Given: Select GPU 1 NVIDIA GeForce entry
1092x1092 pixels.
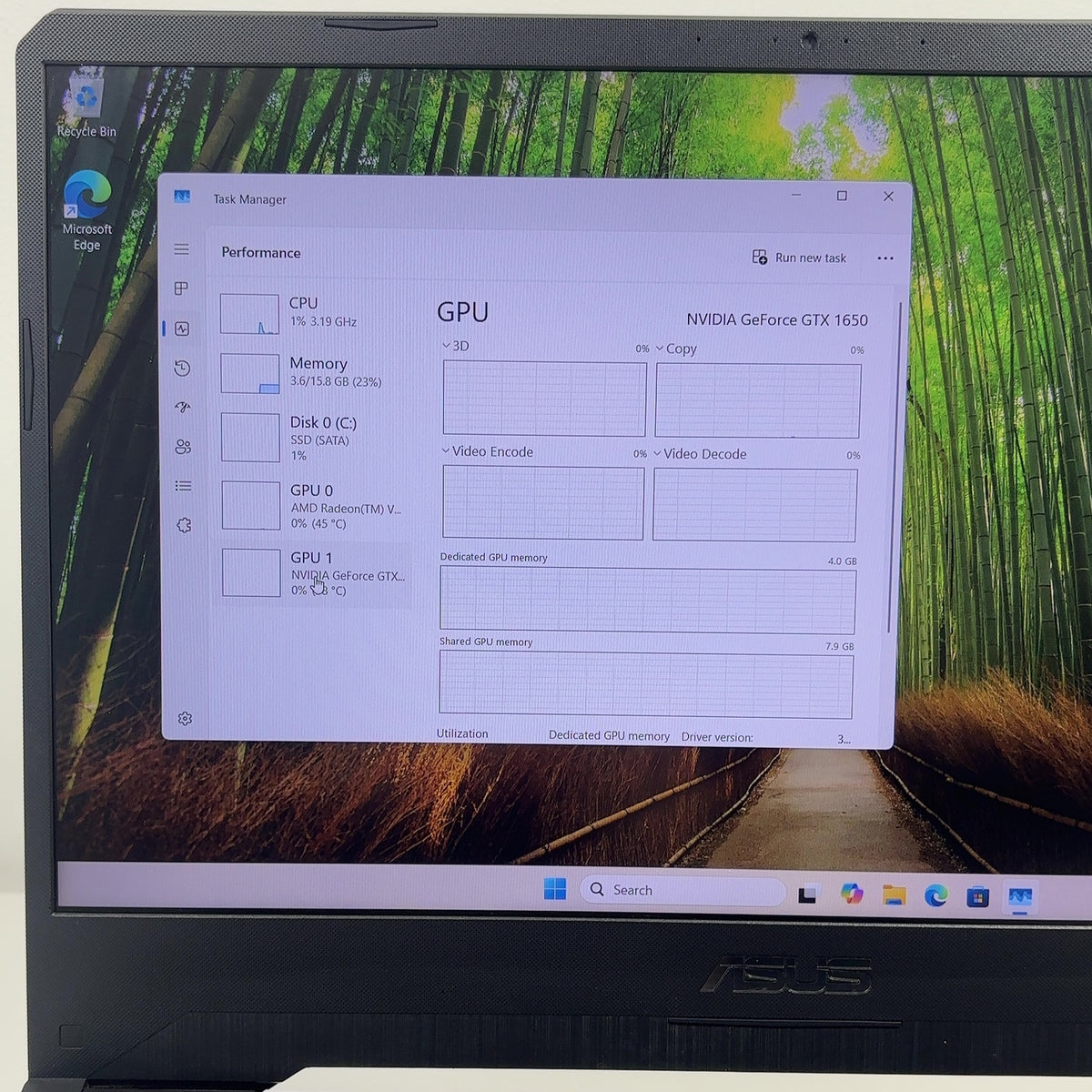Looking at the screenshot, I should [313, 573].
